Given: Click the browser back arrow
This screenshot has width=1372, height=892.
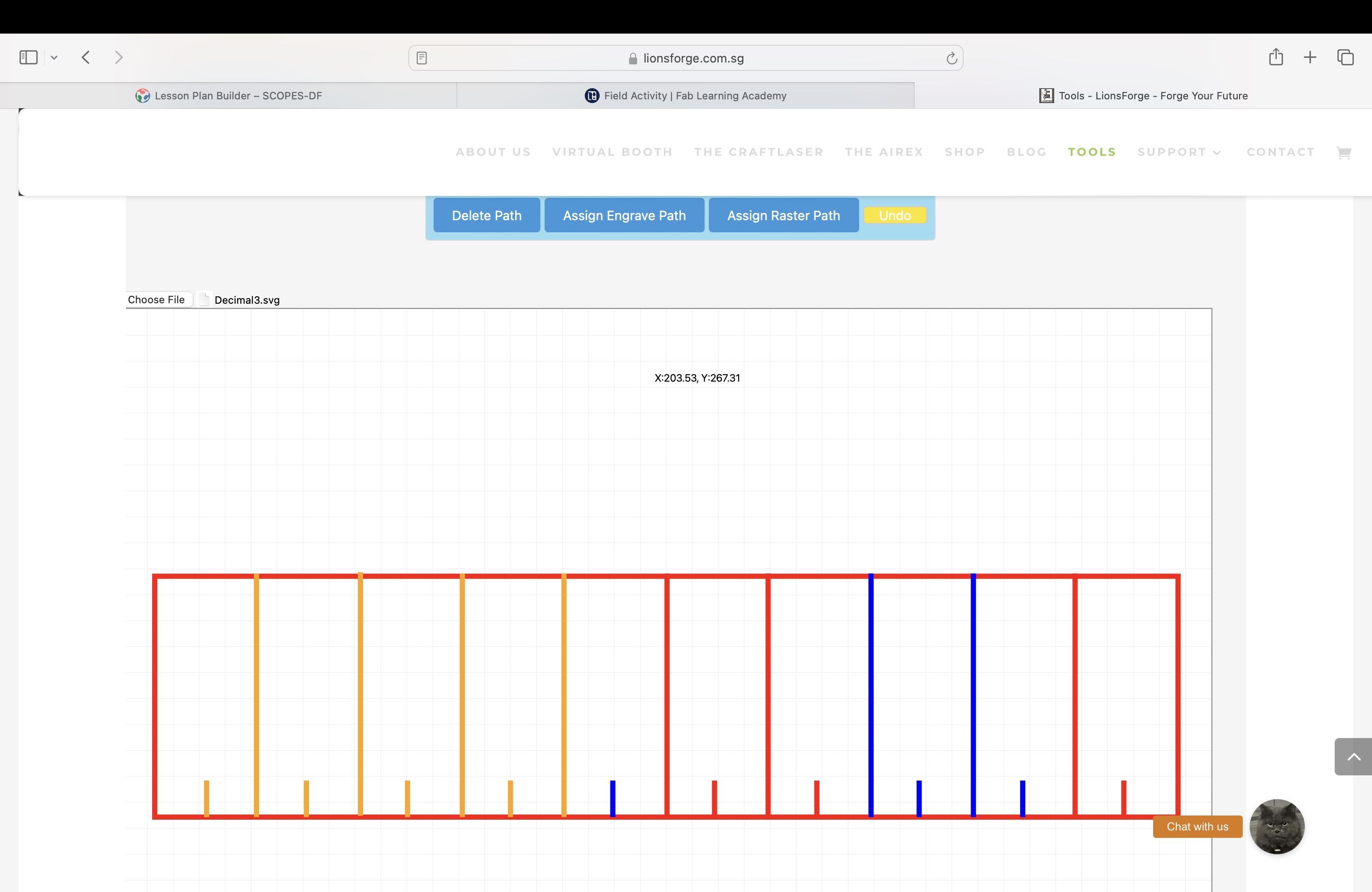Looking at the screenshot, I should click(x=86, y=57).
